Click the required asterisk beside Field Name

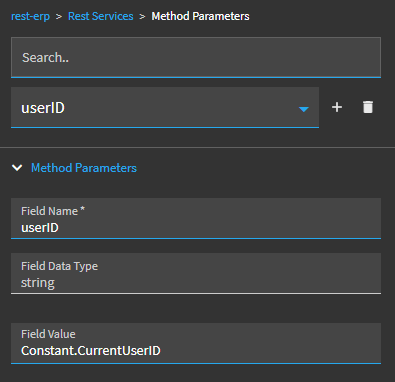click(x=82, y=209)
